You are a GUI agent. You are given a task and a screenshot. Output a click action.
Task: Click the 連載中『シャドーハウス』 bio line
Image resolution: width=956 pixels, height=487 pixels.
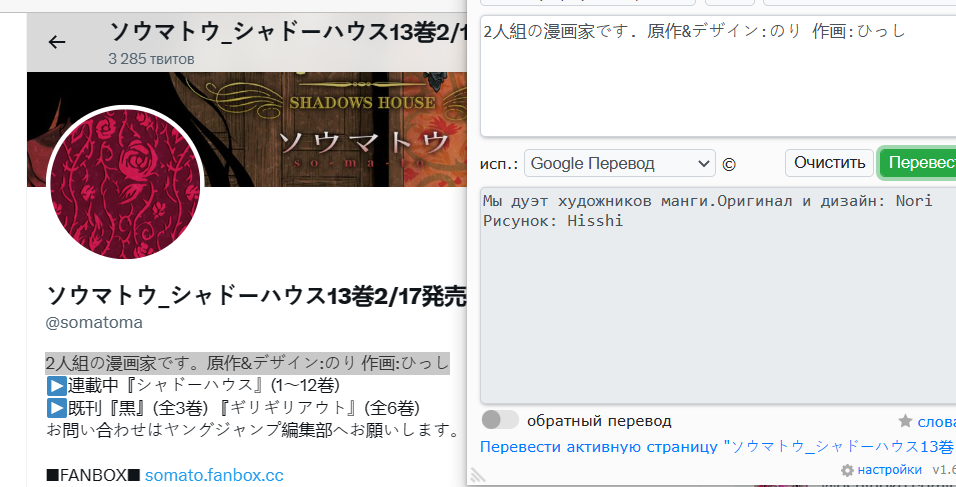pos(193,385)
